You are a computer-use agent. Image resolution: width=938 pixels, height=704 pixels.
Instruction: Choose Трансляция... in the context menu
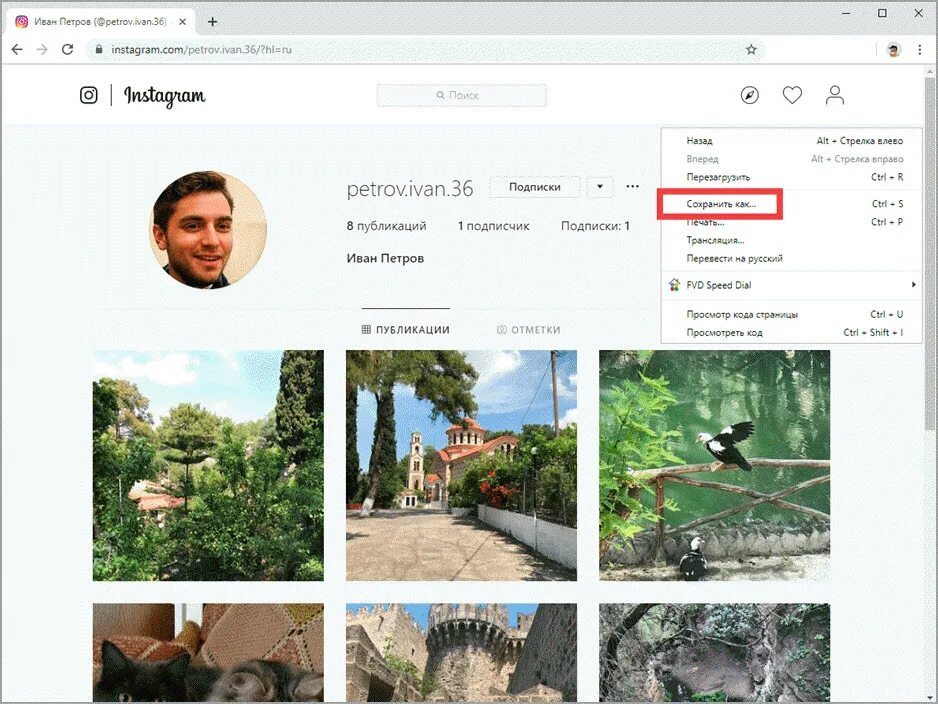point(791,240)
